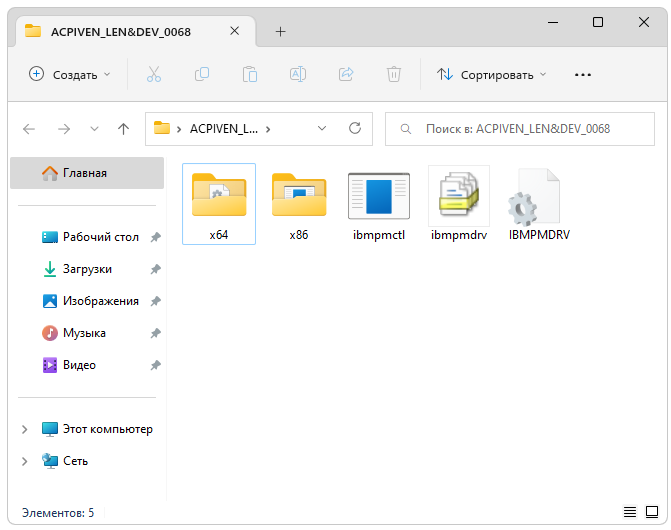Open Изображения in the sidebar
Viewport: 671px width, 530px height.
click(x=90, y=301)
